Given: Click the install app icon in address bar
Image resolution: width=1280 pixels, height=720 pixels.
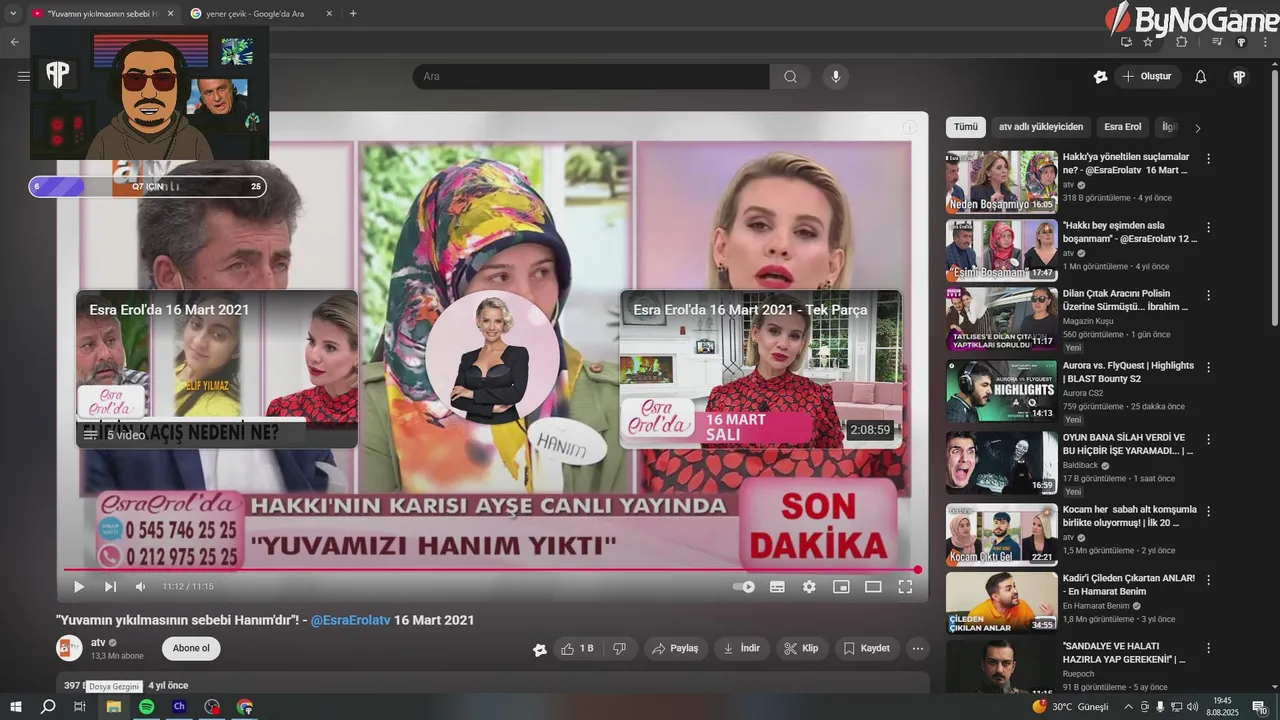Looking at the screenshot, I should click(1126, 42).
